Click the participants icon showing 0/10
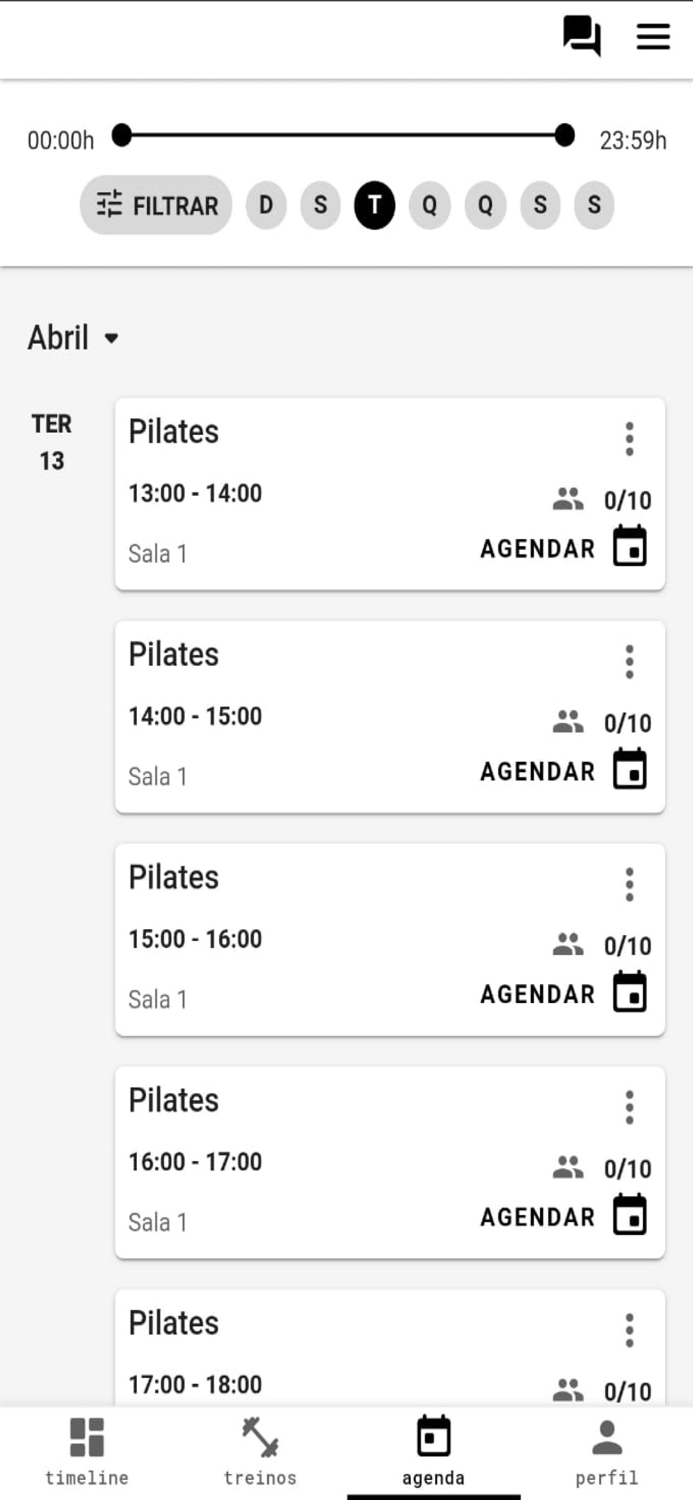Image resolution: width=693 pixels, height=1500 pixels. (567, 495)
